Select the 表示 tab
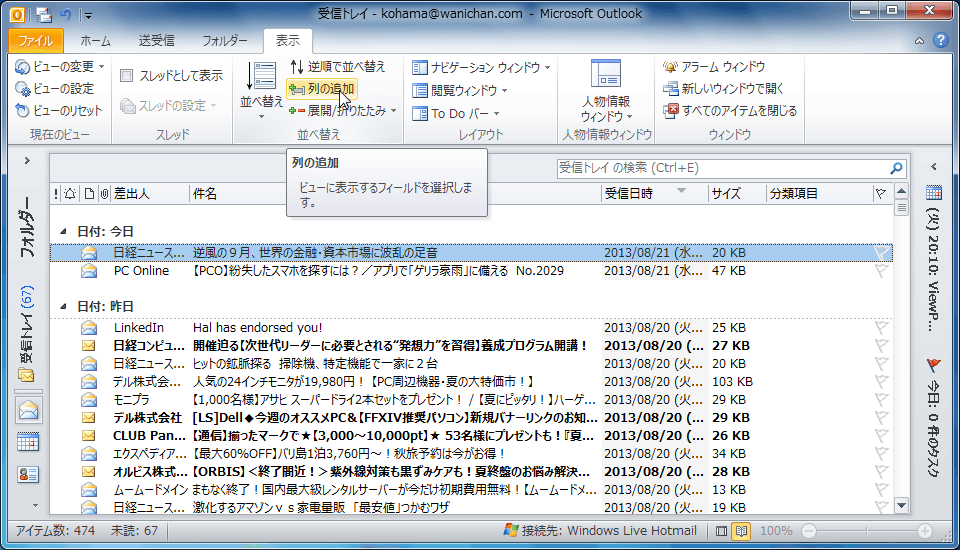This screenshot has width=960, height=550. pyautogui.click(x=288, y=40)
